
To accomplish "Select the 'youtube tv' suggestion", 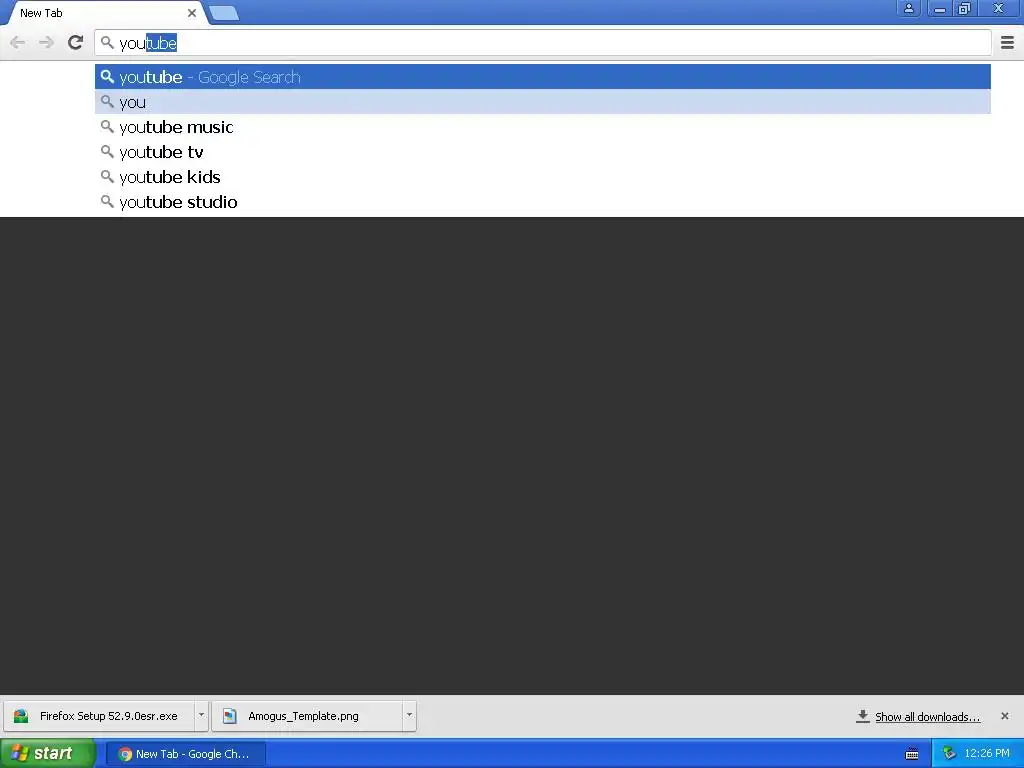I will coord(543,152).
